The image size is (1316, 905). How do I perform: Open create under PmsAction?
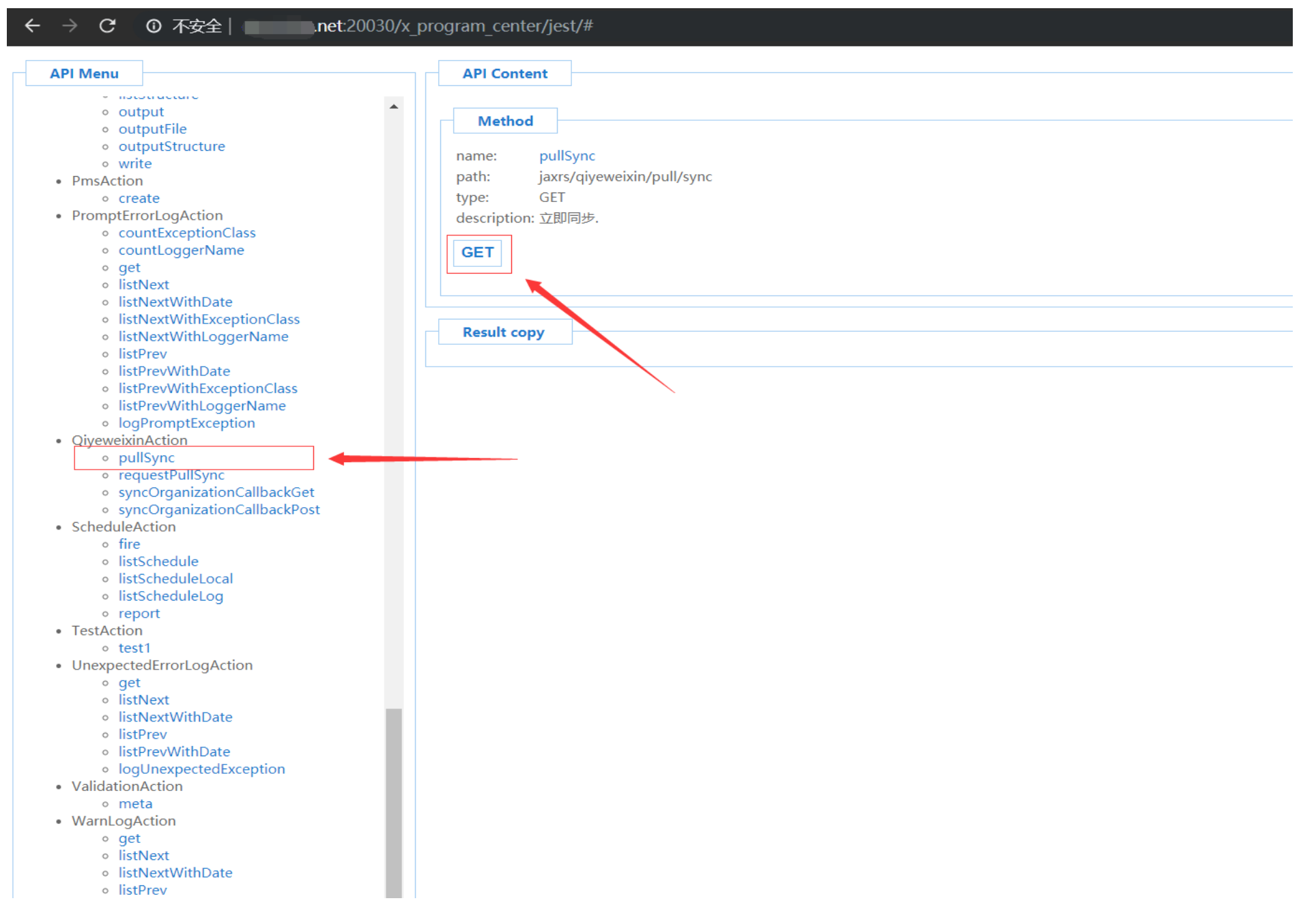click(x=139, y=199)
